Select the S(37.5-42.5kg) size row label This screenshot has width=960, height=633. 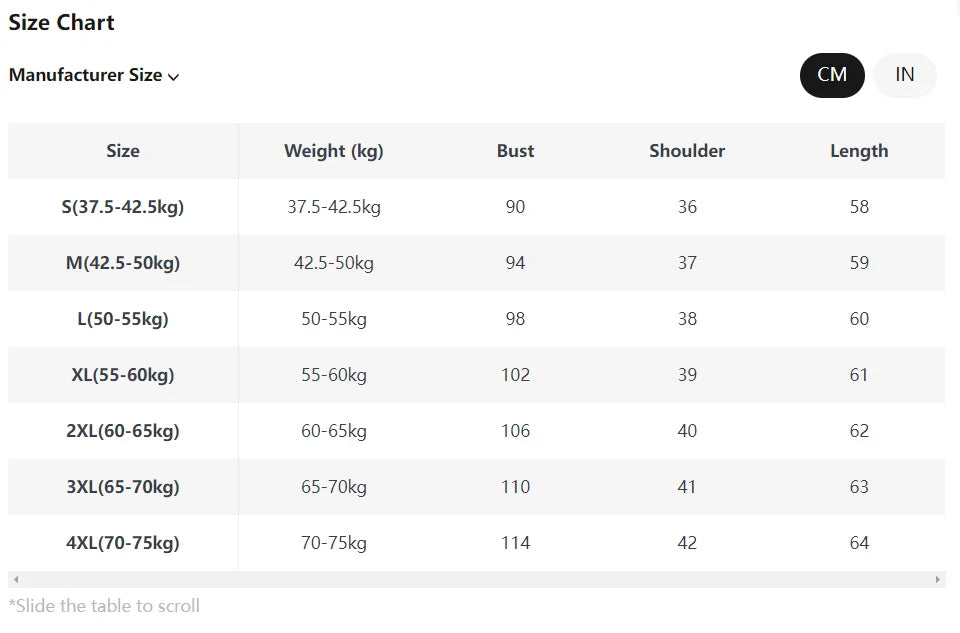click(x=123, y=207)
